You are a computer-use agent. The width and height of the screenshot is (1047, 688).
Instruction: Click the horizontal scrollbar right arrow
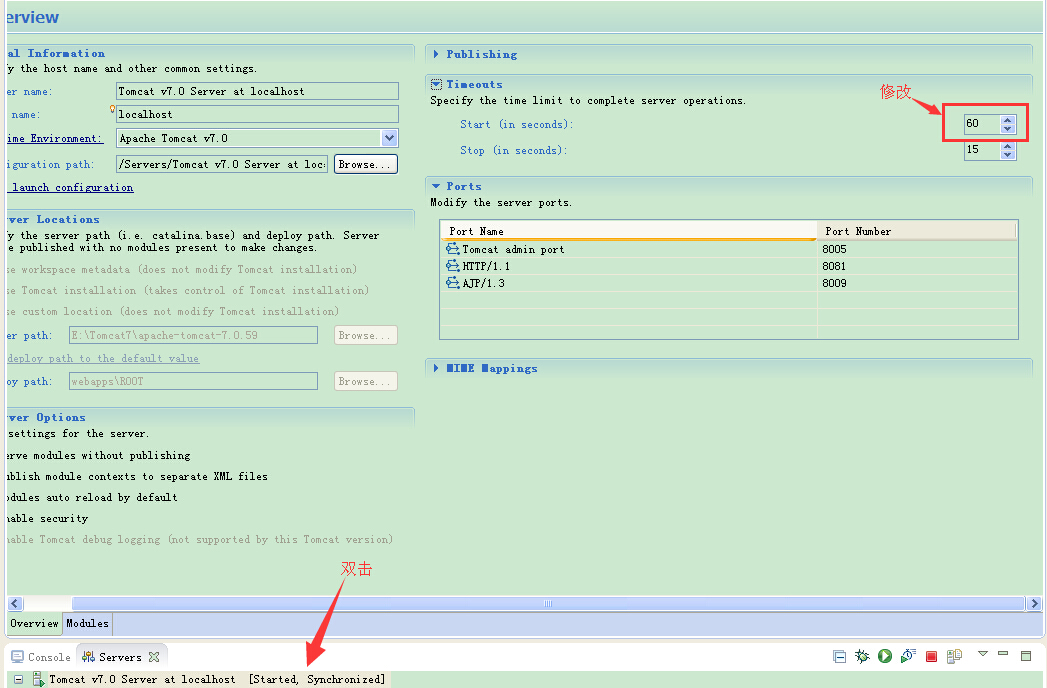pyautogui.click(x=1034, y=603)
